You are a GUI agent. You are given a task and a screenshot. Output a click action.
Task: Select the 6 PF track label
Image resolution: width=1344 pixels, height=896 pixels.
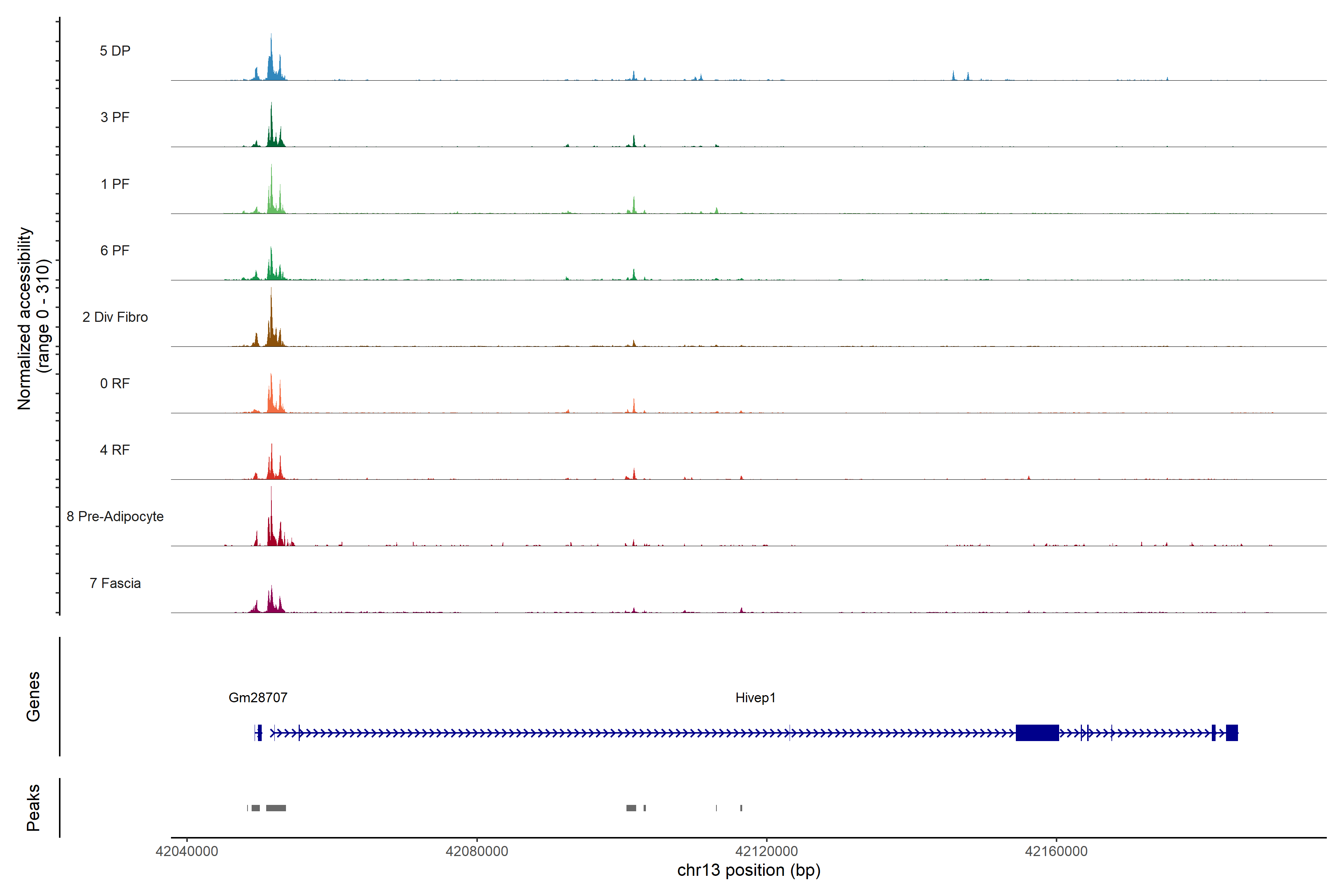[115, 250]
